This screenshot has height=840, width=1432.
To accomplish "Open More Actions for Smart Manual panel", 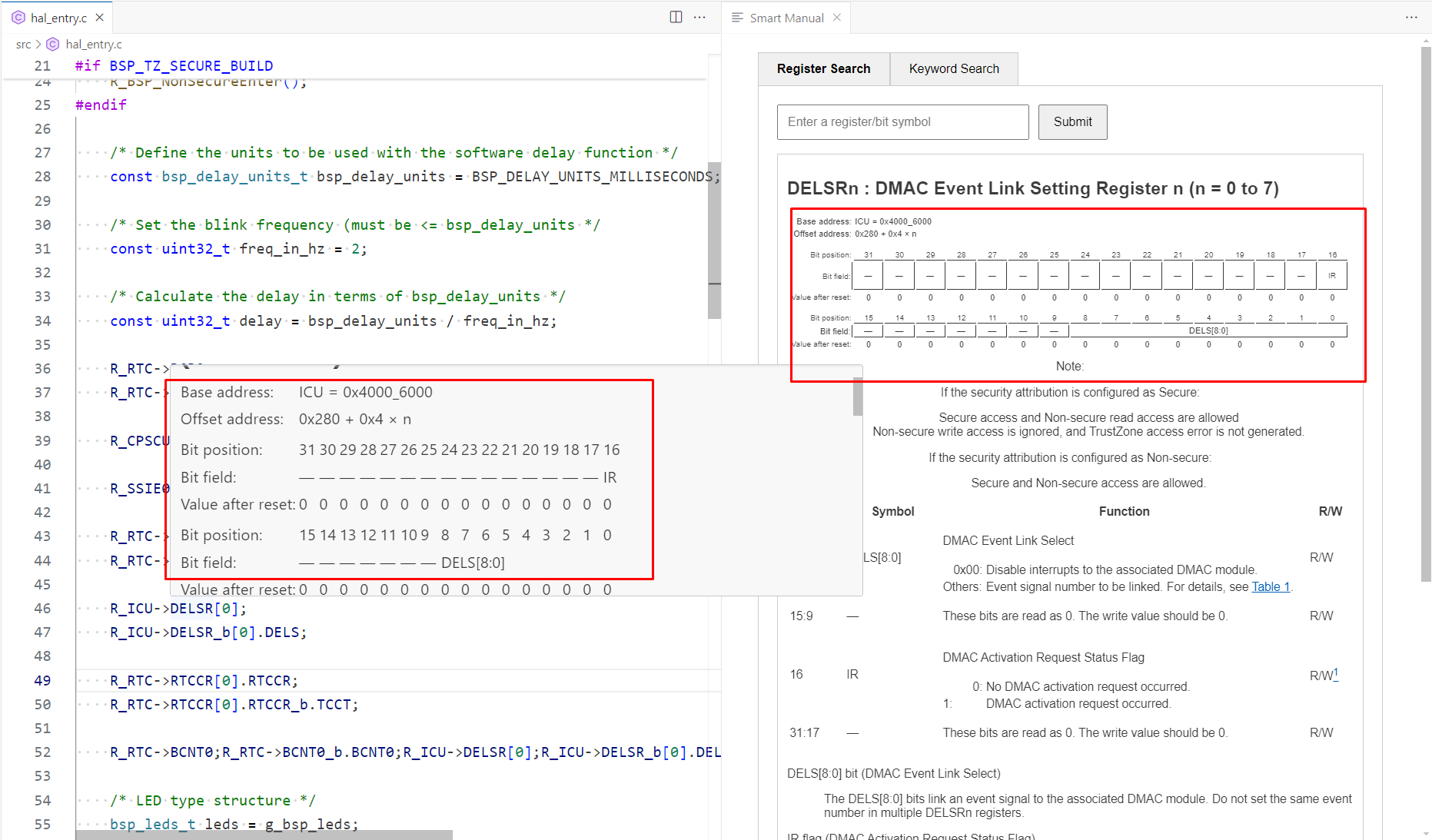I will (x=1411, y=17).
